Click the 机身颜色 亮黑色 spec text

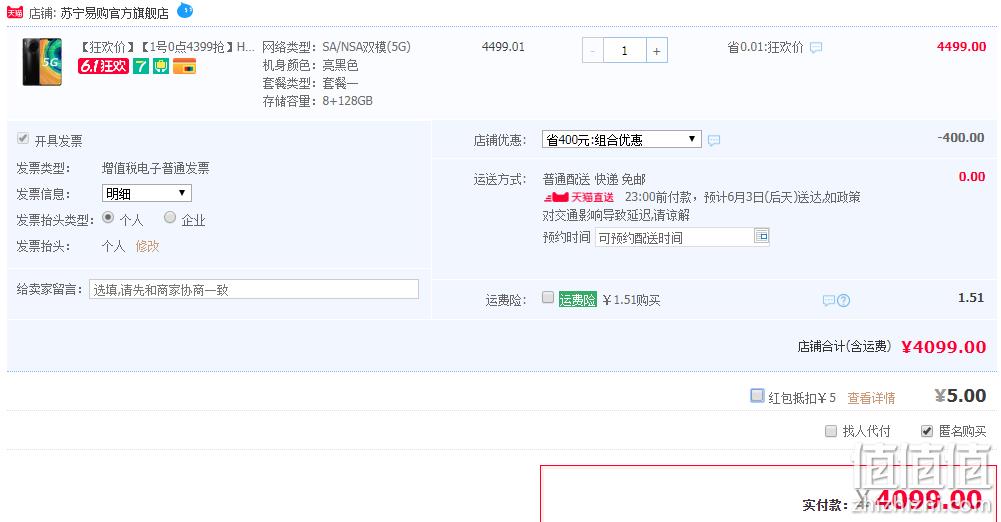tap(310, 65)
